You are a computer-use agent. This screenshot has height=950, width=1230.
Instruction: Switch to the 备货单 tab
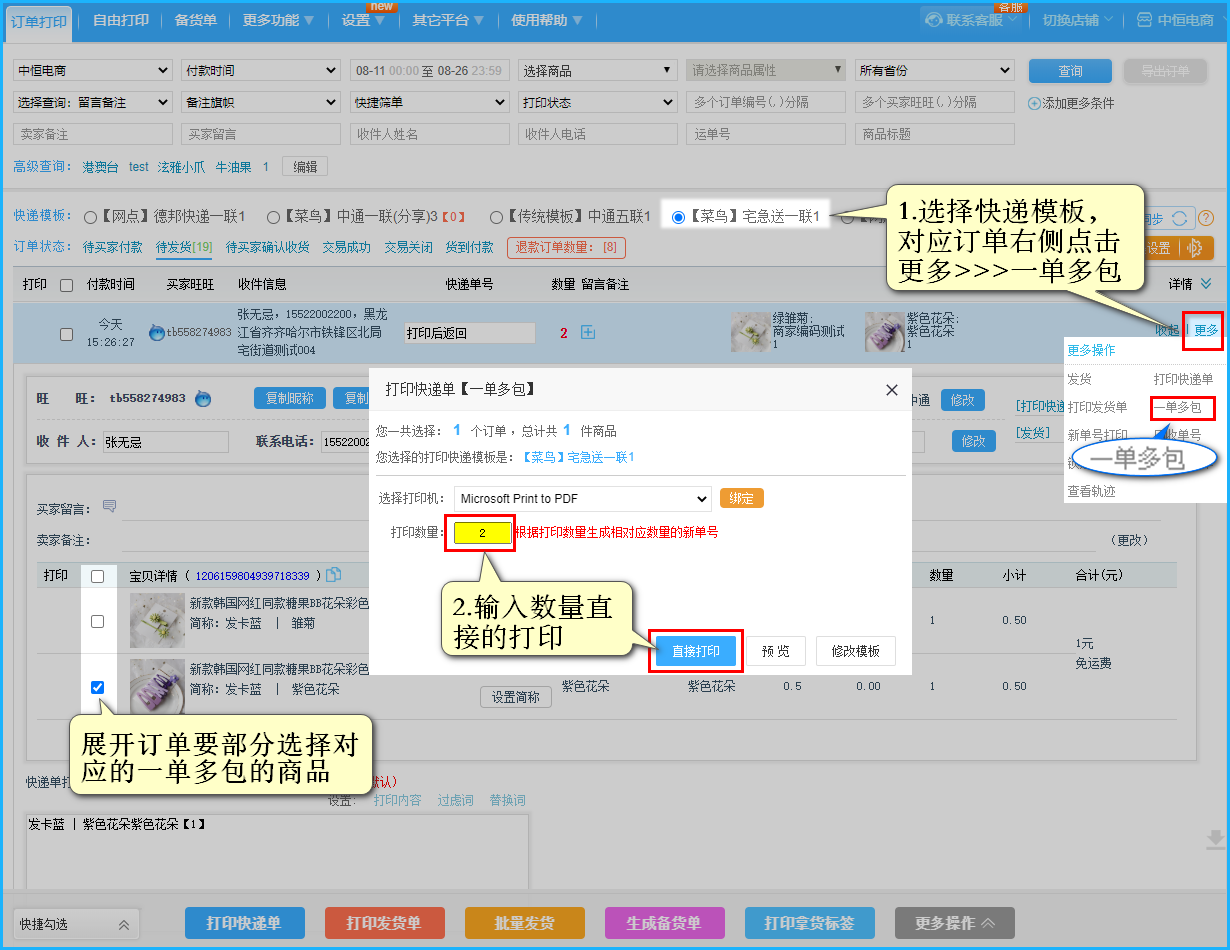[195, 20]
